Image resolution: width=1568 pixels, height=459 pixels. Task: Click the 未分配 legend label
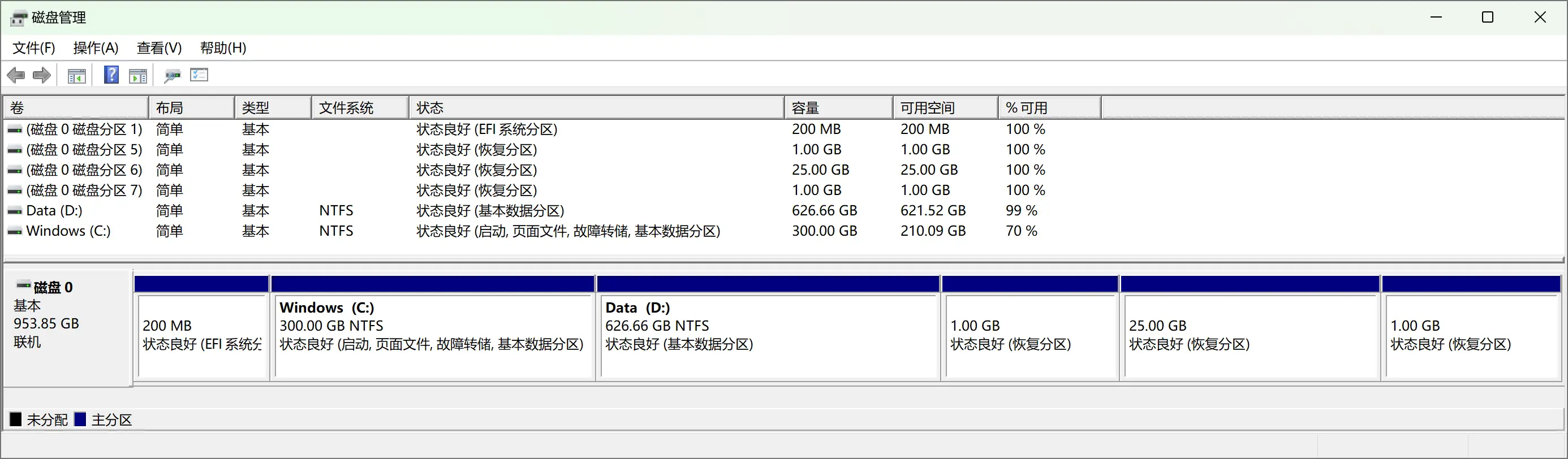click(48, 420)
